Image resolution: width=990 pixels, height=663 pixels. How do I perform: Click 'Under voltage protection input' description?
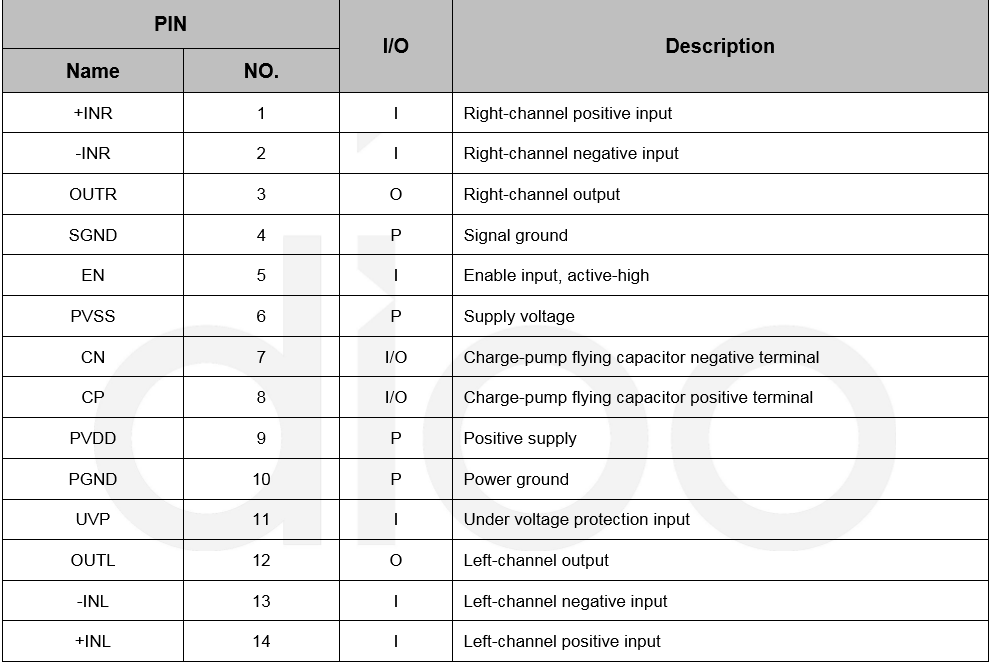pyautogui.click(x=576, y=520)
